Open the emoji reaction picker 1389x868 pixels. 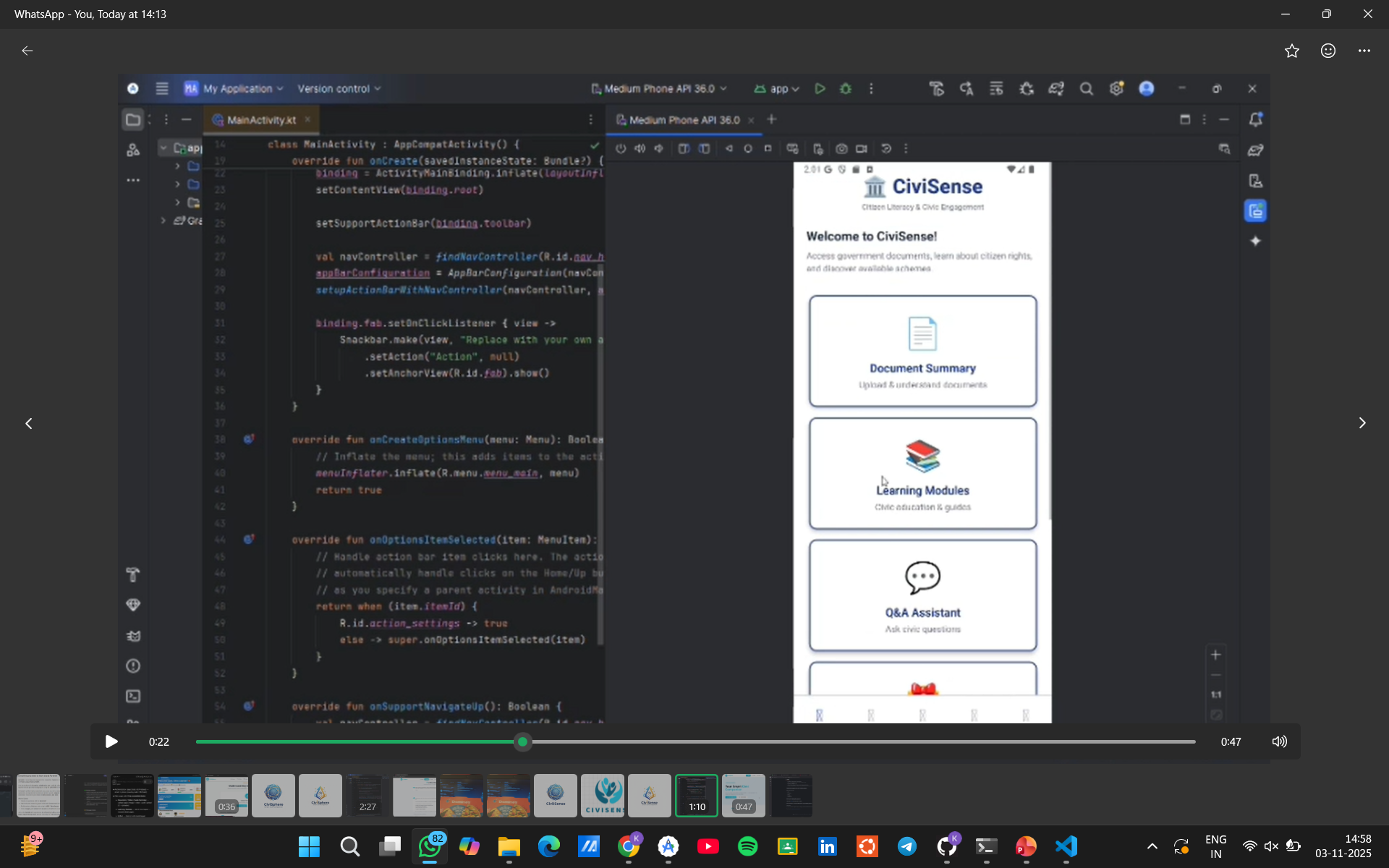[x=1328, y=51]
